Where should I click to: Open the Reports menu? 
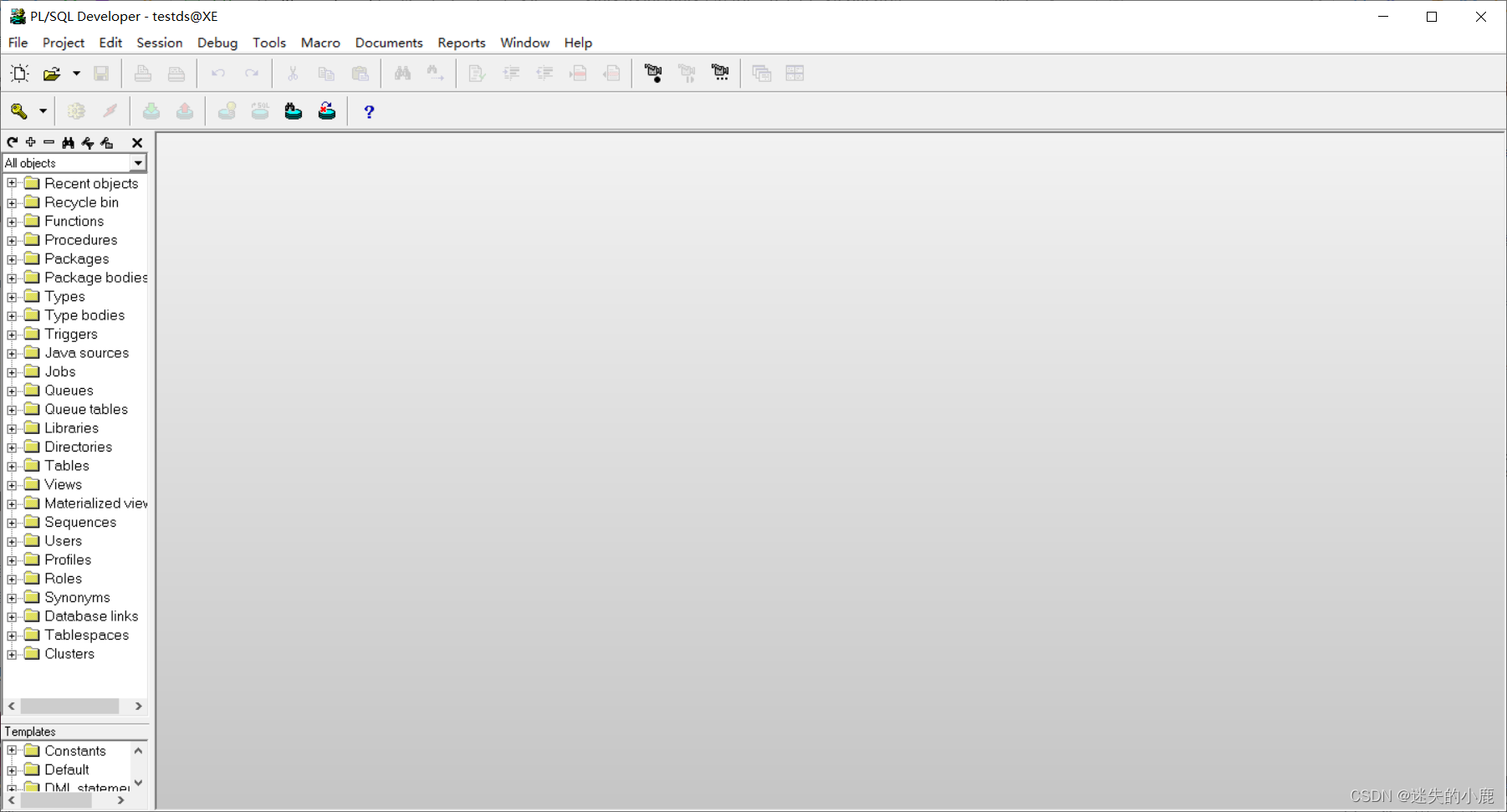tap(462, 43)
